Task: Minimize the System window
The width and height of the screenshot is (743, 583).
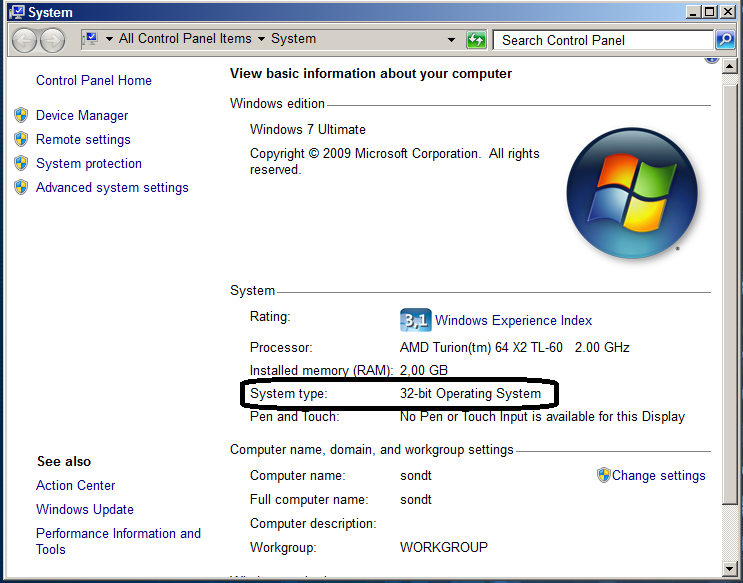Action: point(693,12)
